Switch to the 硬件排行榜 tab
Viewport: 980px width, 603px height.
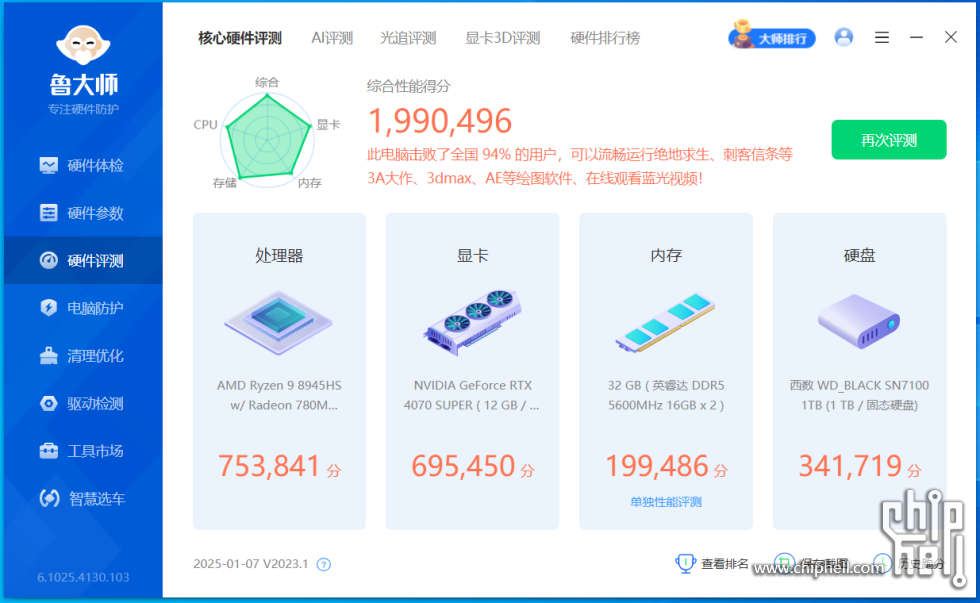605,38
